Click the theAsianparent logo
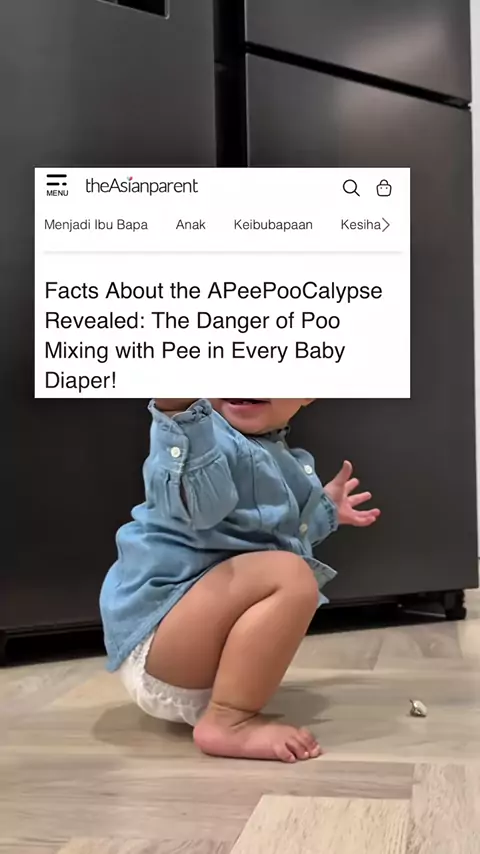This screenshot has width=480, height=854. click(x=142, y=186)
